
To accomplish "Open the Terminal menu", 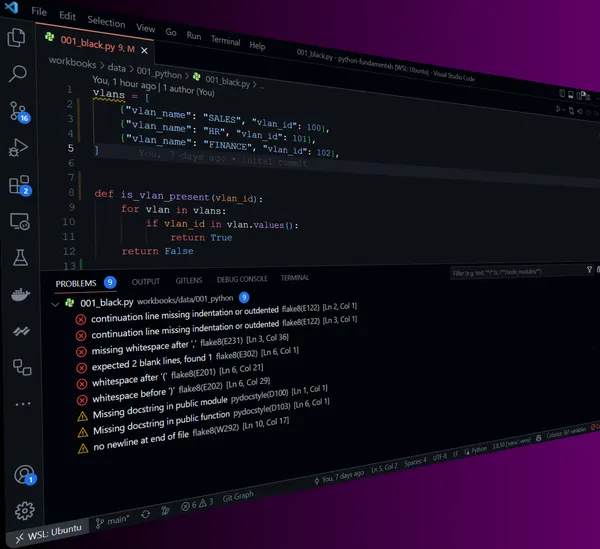I will tap(225, 41).
